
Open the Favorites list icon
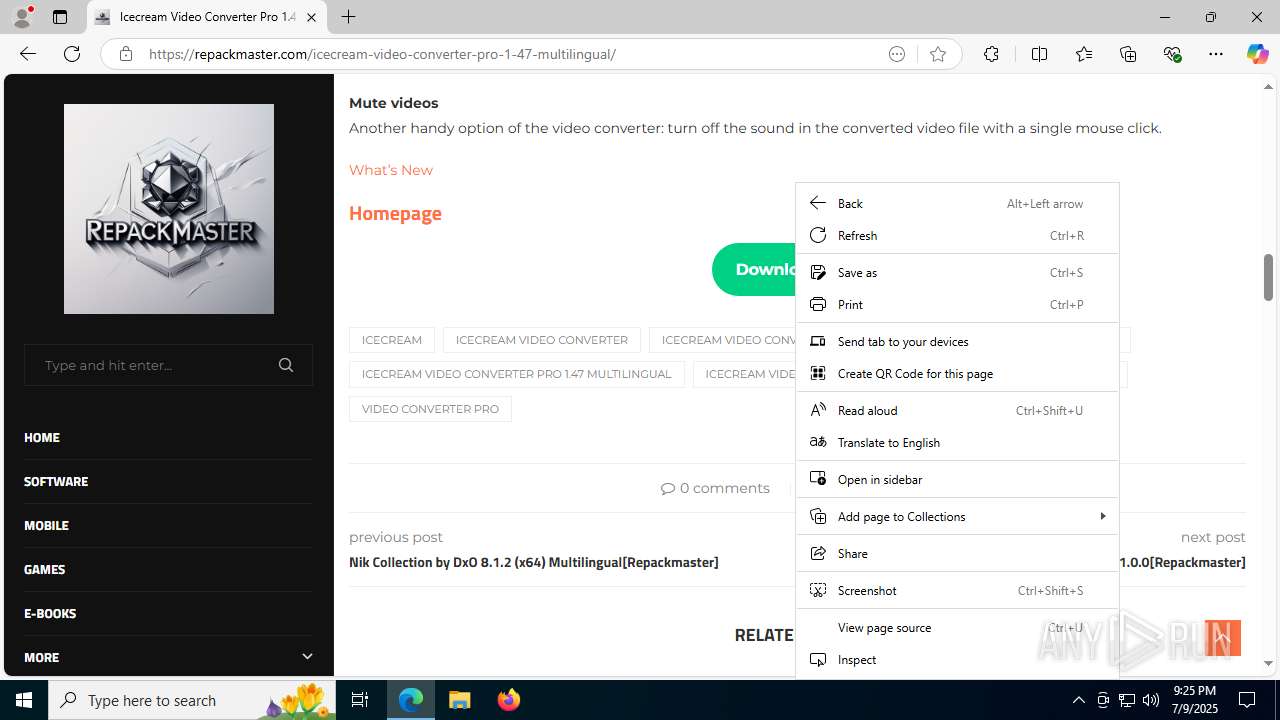[x=1084, y=54]
